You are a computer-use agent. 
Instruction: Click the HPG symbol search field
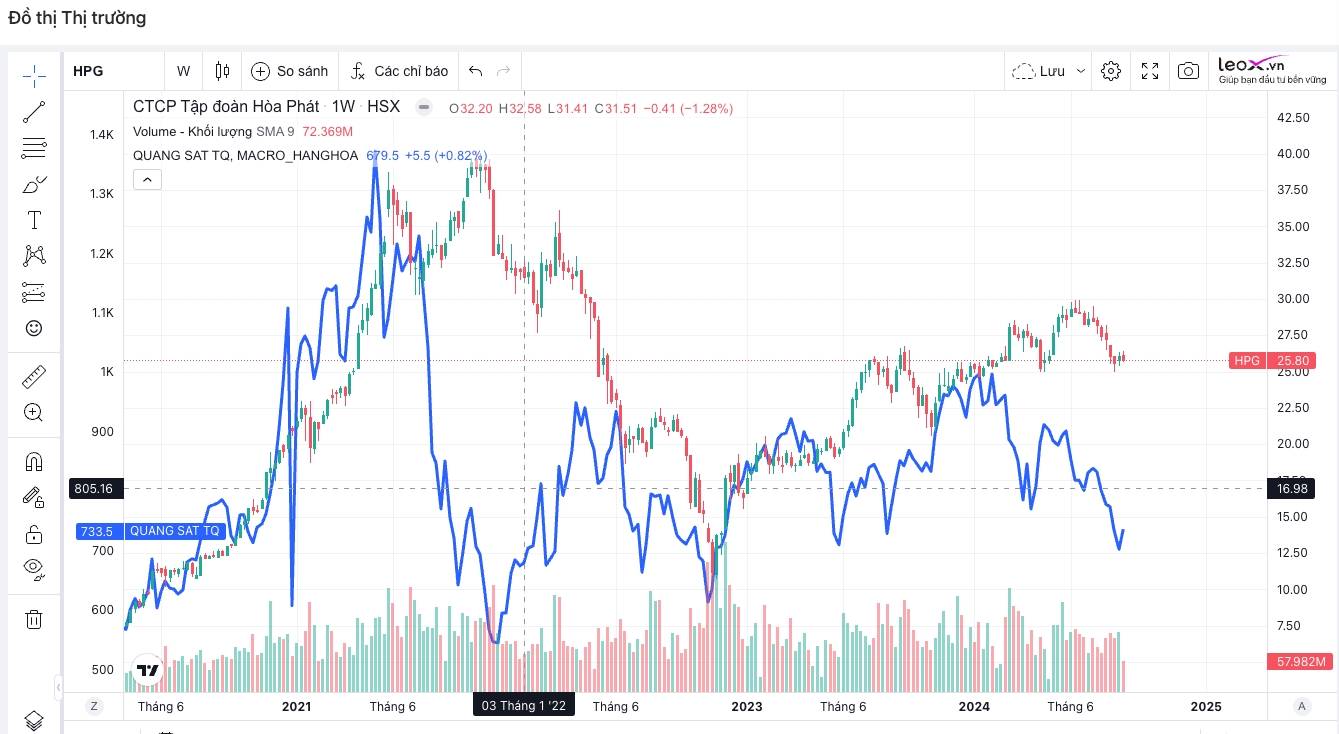[x=112, y=71]
